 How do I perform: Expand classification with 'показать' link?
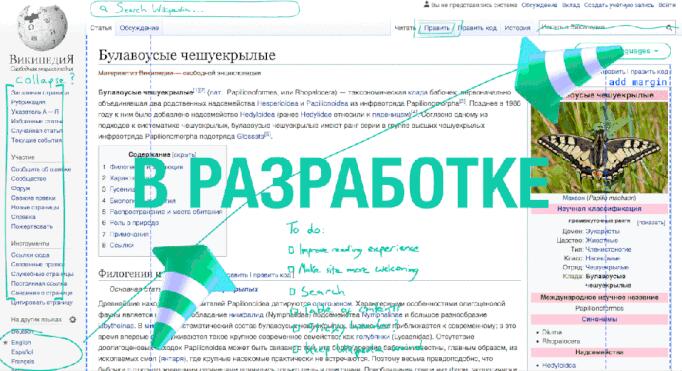pos(651,222)
